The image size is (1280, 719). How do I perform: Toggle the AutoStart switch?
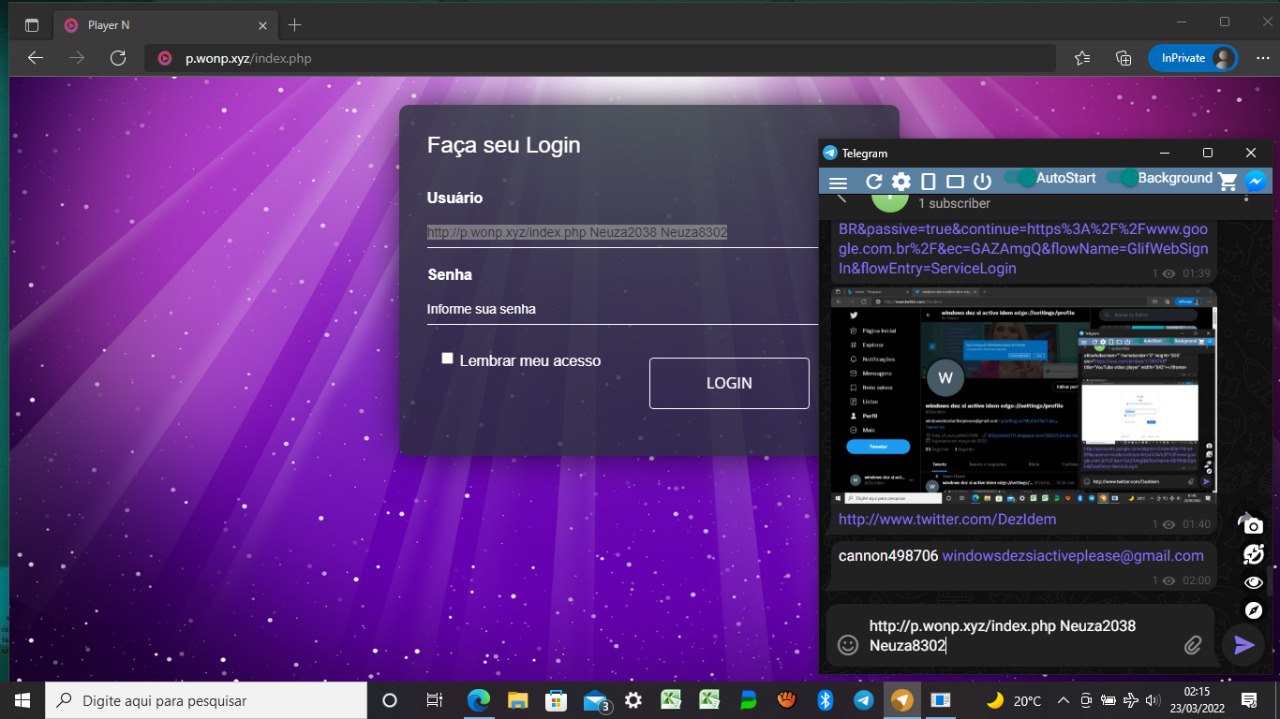(x=1019, y=178)
